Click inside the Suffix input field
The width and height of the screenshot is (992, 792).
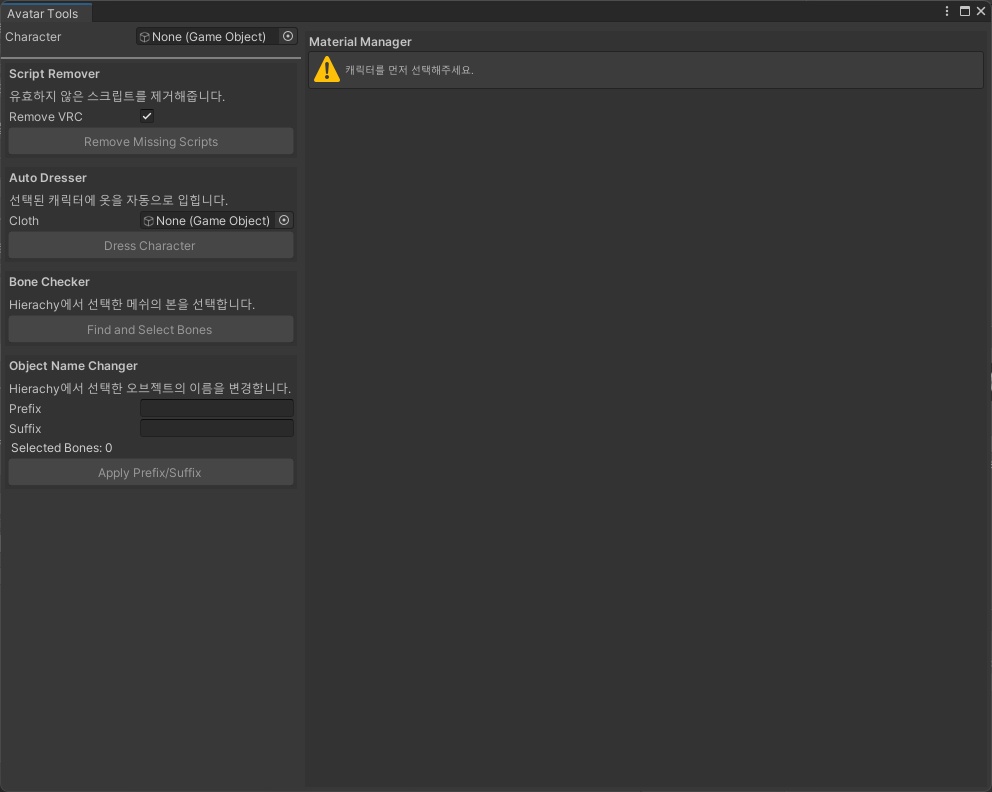pyautogui.click(x=216, y=428)
